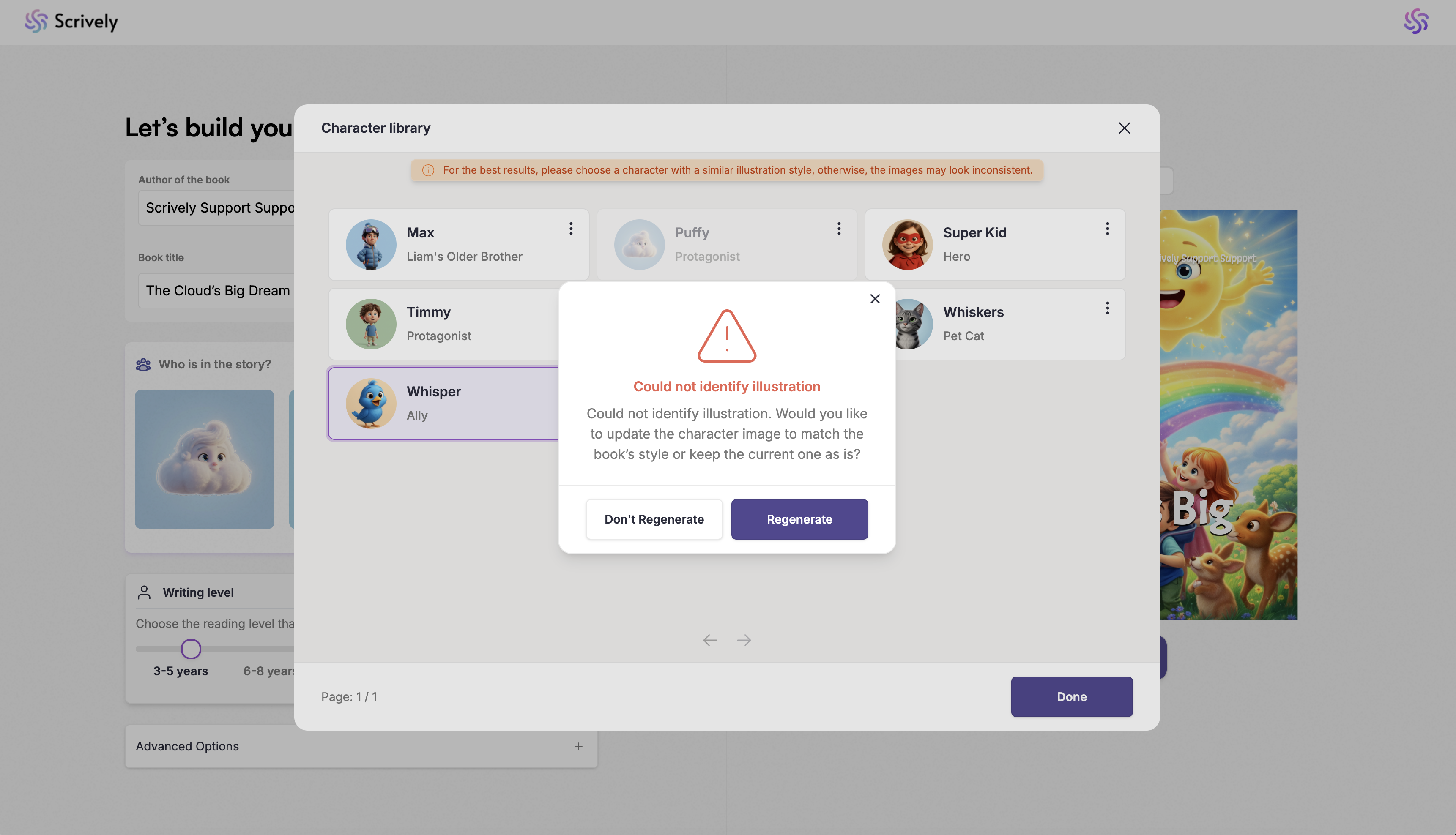
Task: Close the Character library dialog
Action: pyautogui.click(x=1125, y=128)
